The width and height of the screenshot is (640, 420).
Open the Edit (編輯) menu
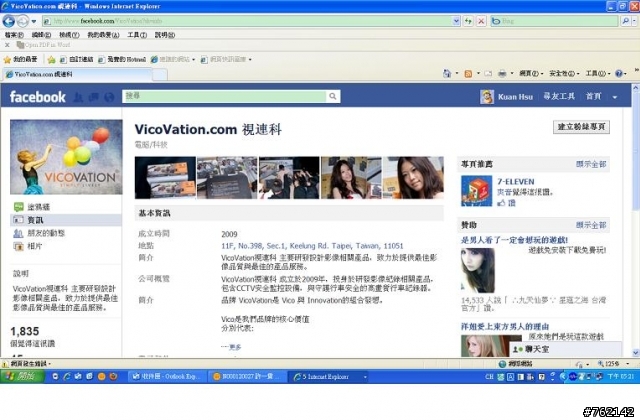pyautogui.click(x=41, y=35)
